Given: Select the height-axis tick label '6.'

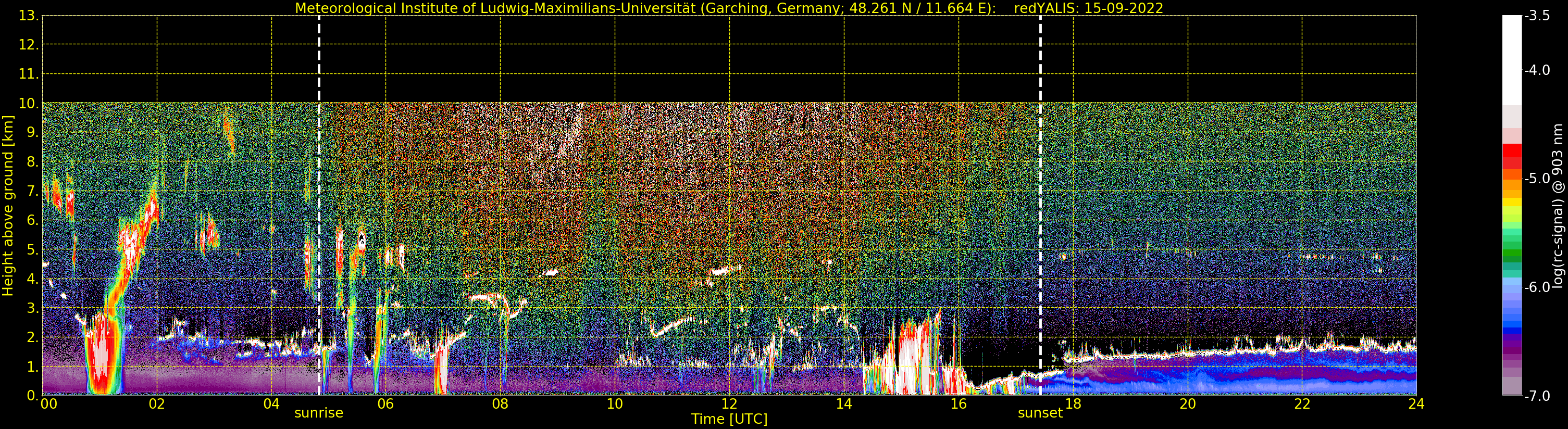Looking at the screenshot, I should [x=32, y=220].
